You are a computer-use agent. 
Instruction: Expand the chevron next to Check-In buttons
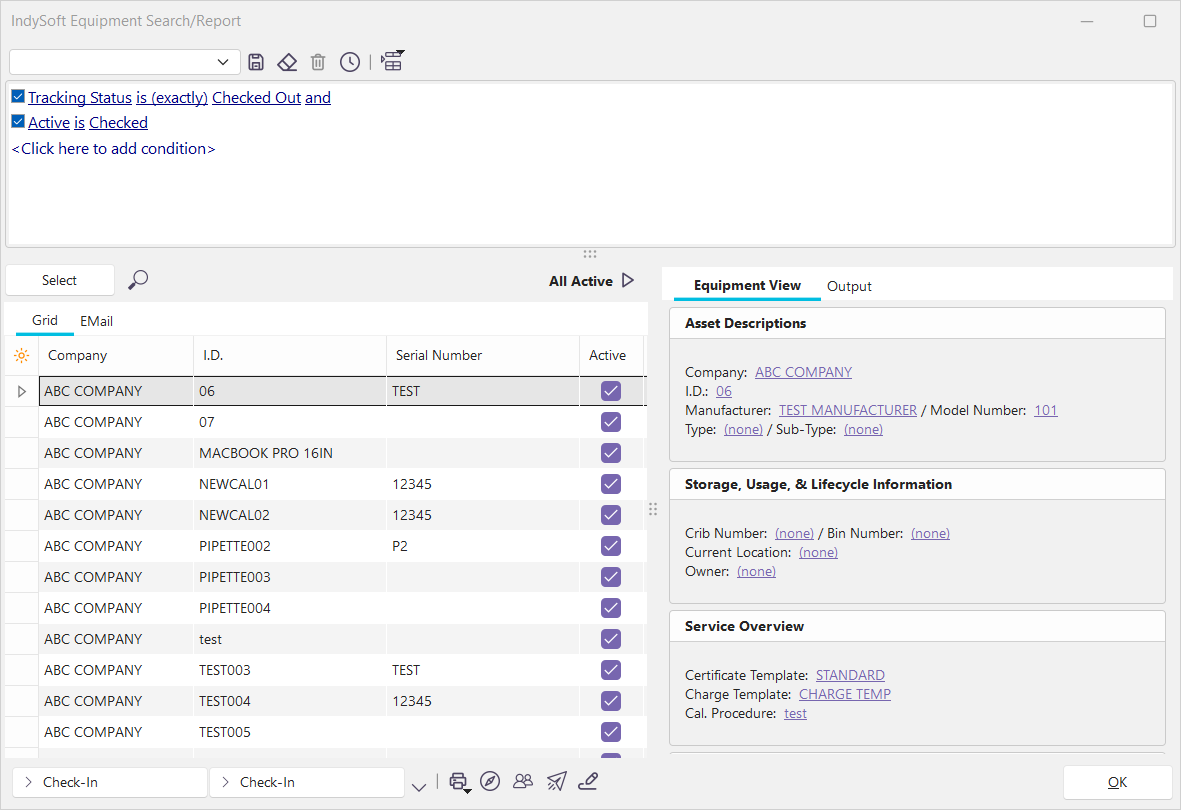419,787
